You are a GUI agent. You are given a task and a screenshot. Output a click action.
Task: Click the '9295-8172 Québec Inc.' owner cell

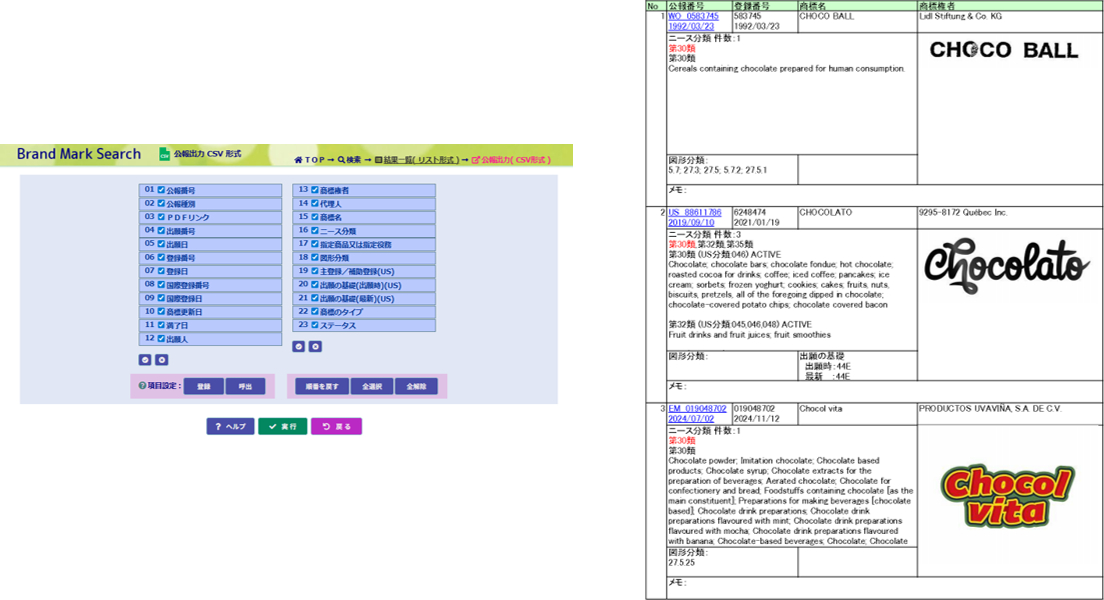coord(1010,218)
